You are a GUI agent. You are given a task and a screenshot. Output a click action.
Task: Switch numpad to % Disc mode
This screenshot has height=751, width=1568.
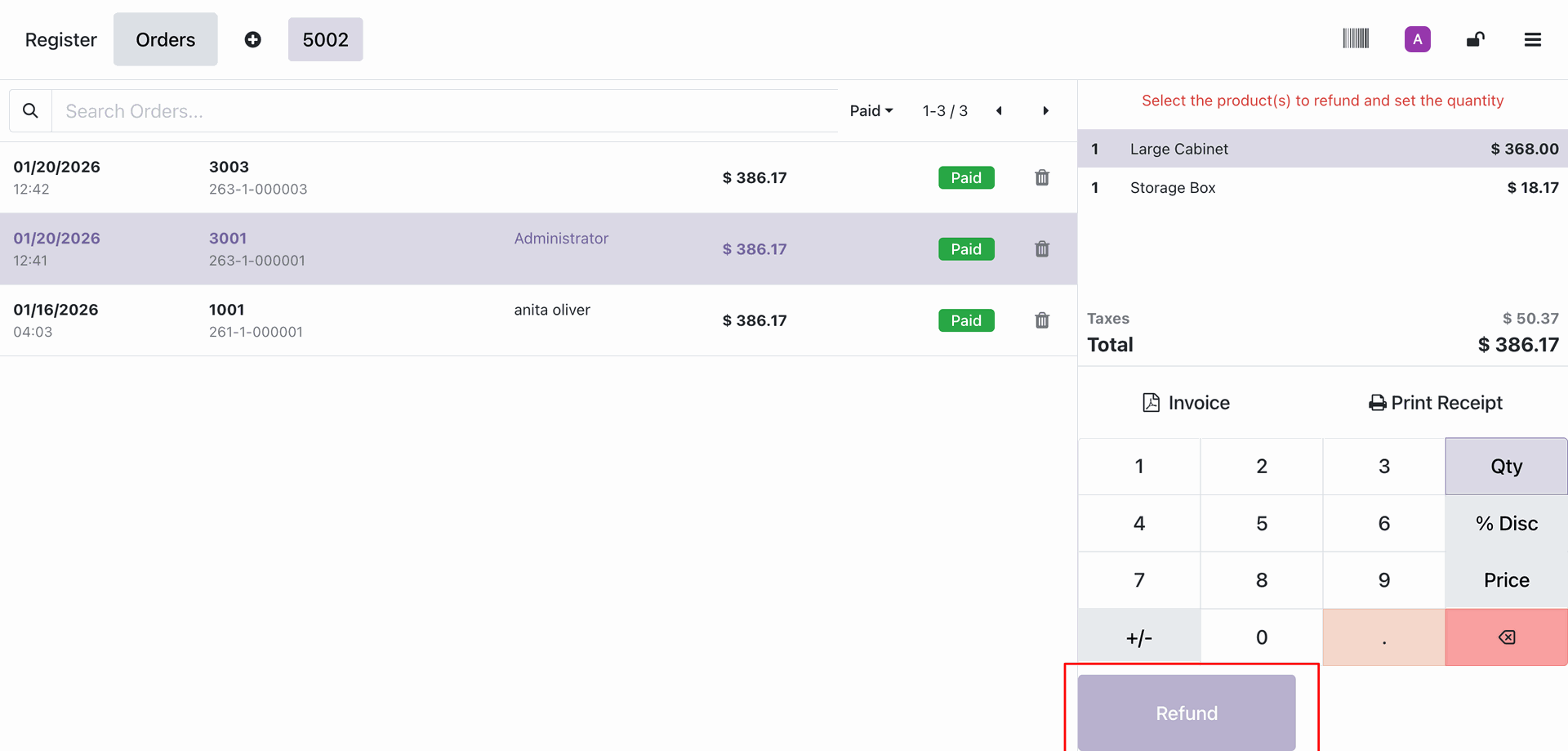pyautogui.click(x=1506, y=523)
